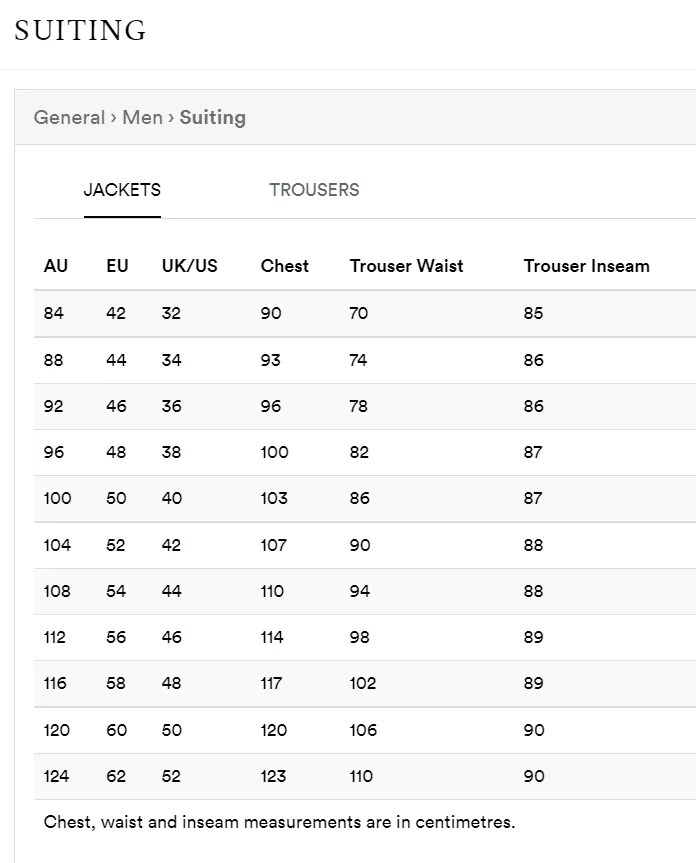Click chest value 107 cell
Image resolution: width=696 pixels, height=863 pixels.
pos(273,545)
